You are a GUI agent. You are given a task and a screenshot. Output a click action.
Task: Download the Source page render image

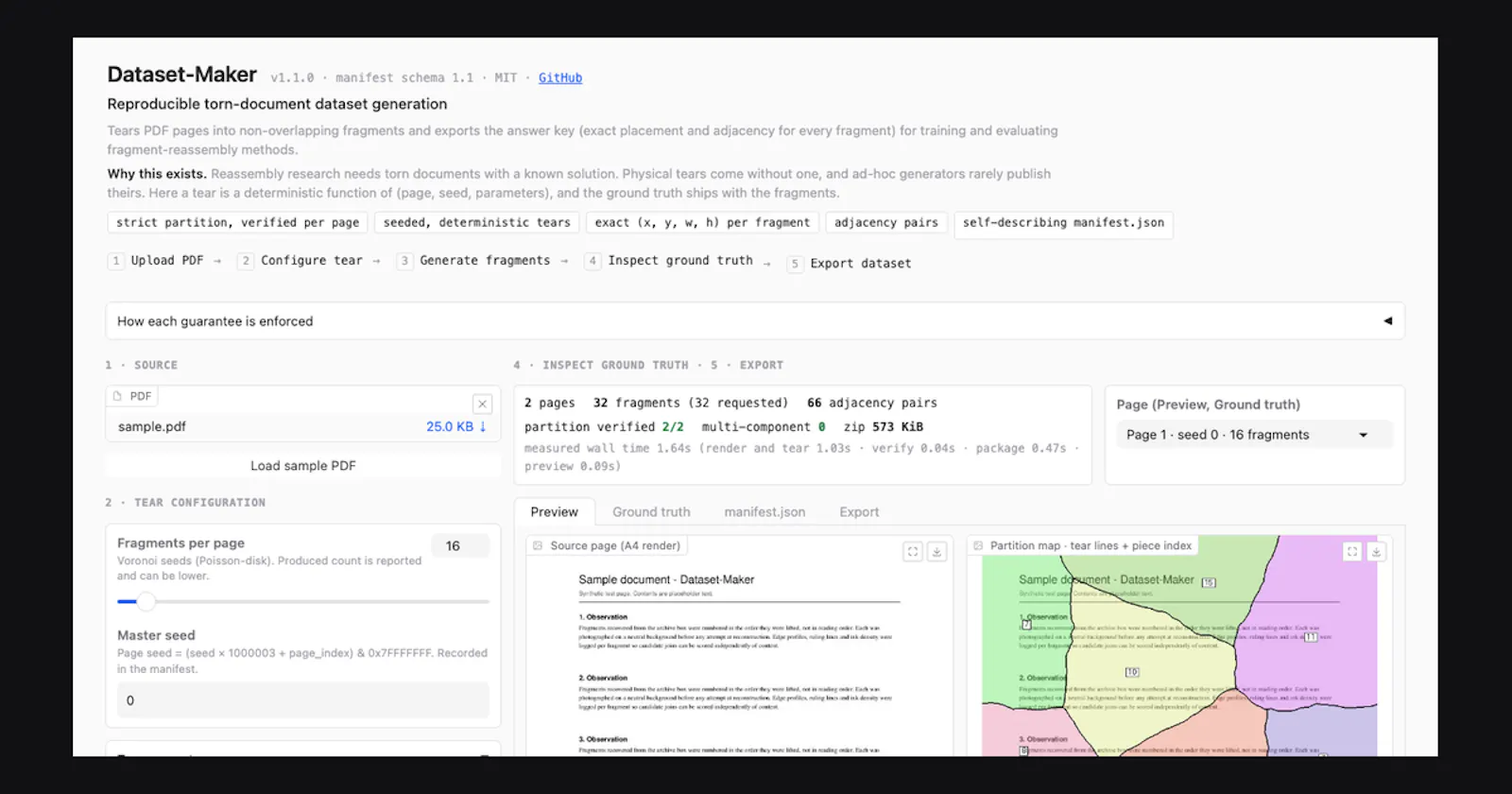tap(936, 551)
